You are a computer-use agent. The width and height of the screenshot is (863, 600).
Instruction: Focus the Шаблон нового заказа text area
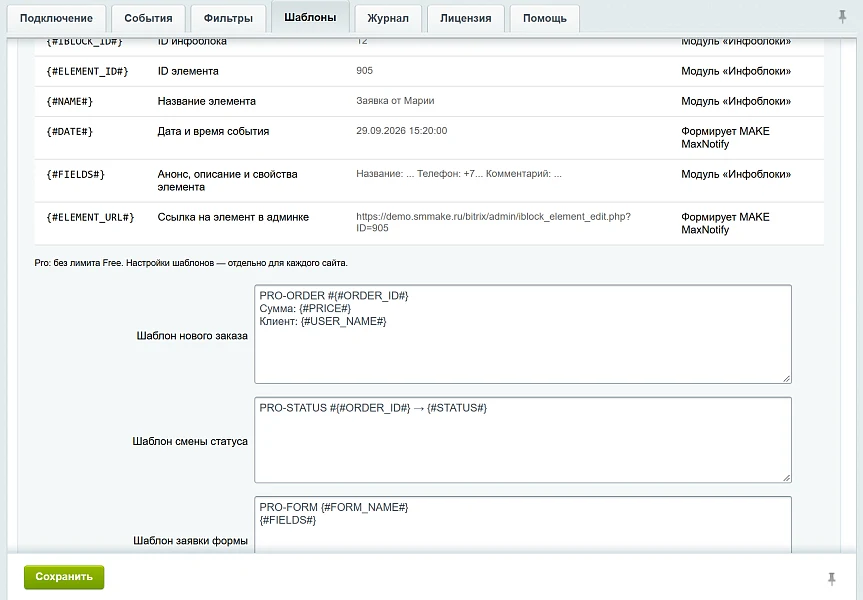point(523,334)
